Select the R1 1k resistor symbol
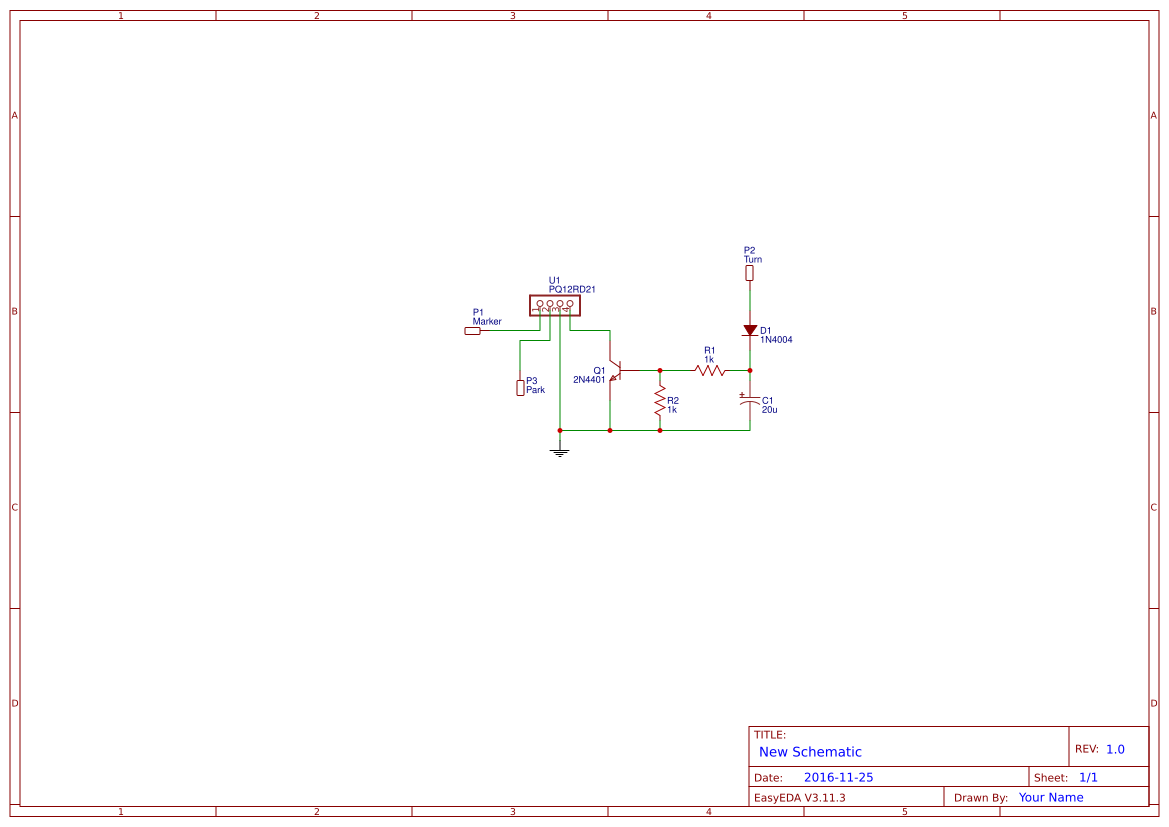The height and width of the screenshot is (827, 1169). coord(709,370)
